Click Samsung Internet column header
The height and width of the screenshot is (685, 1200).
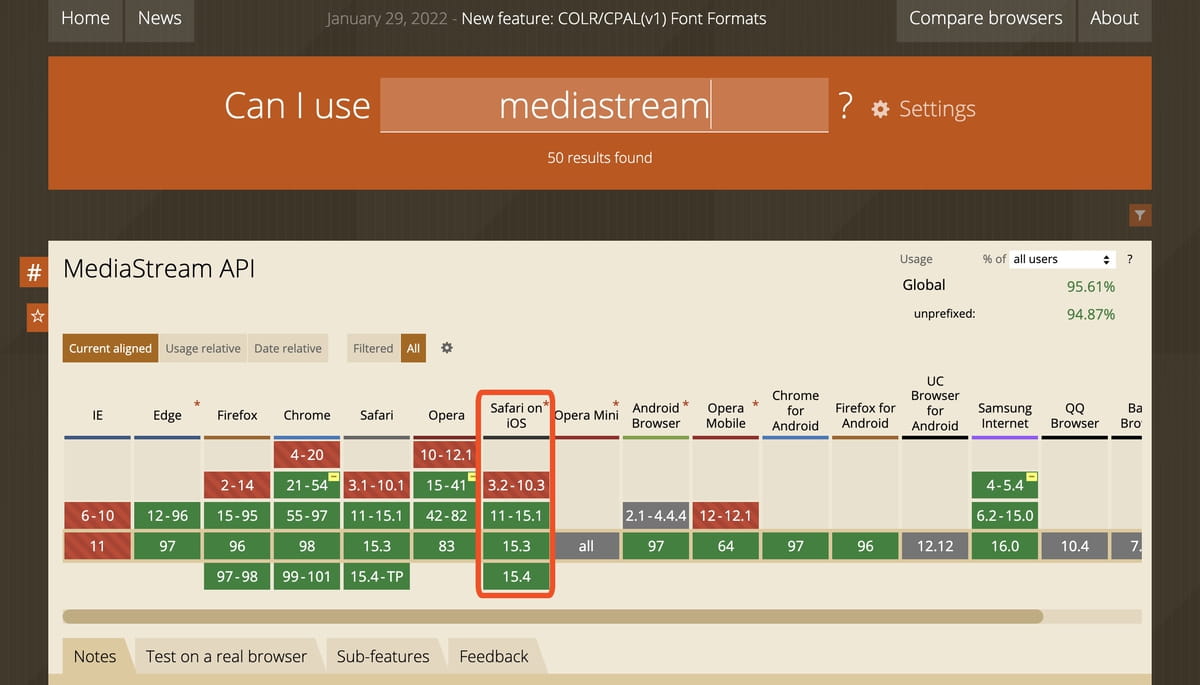pos(1005,415)
